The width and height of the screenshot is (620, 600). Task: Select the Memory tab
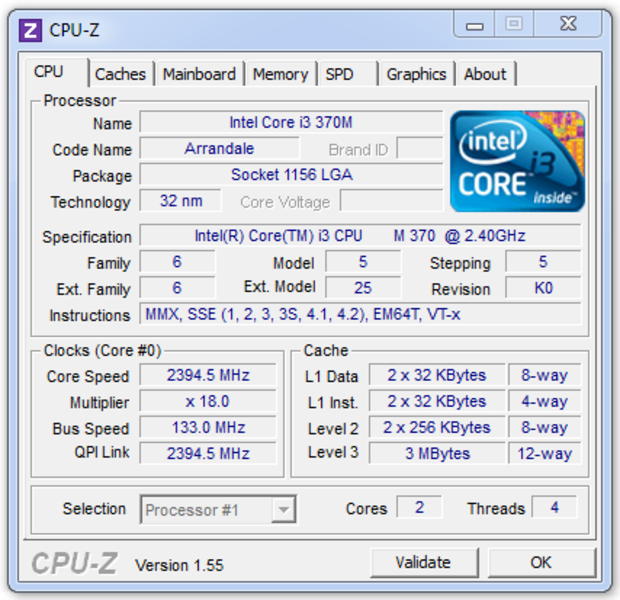pos(280,74)
